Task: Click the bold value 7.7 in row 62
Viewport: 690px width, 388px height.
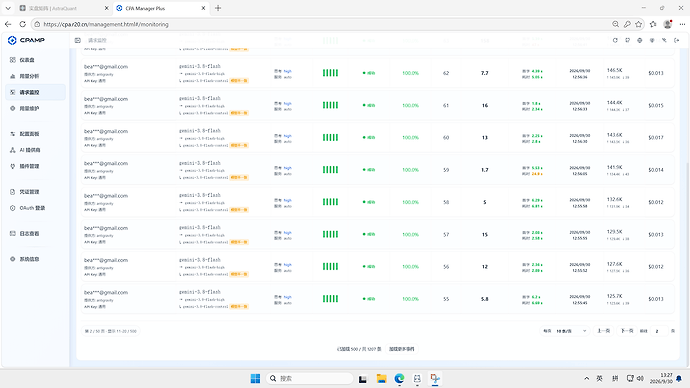Action: 484,73
